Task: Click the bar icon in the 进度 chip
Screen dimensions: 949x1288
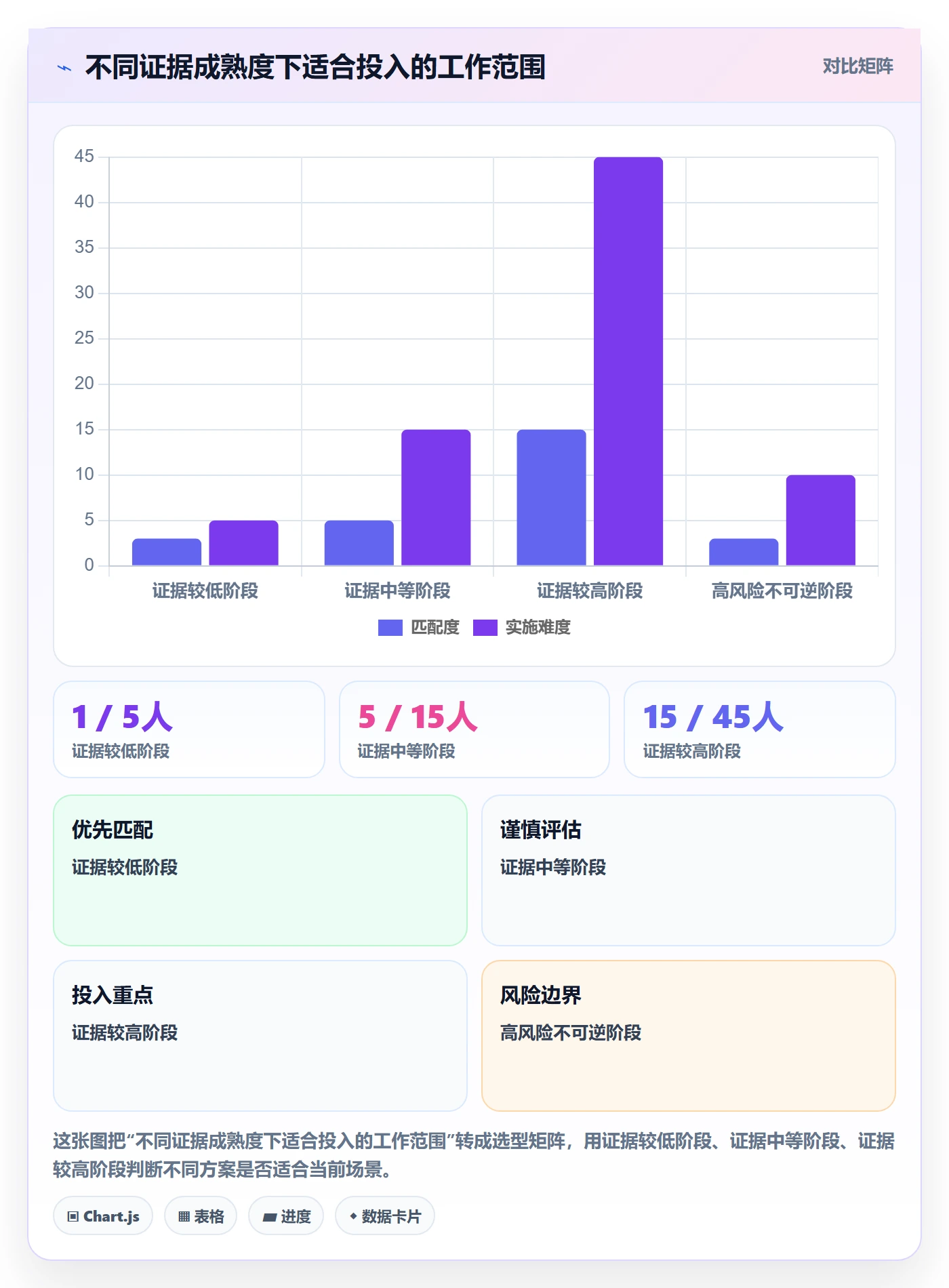Action: coord(270,1217)
